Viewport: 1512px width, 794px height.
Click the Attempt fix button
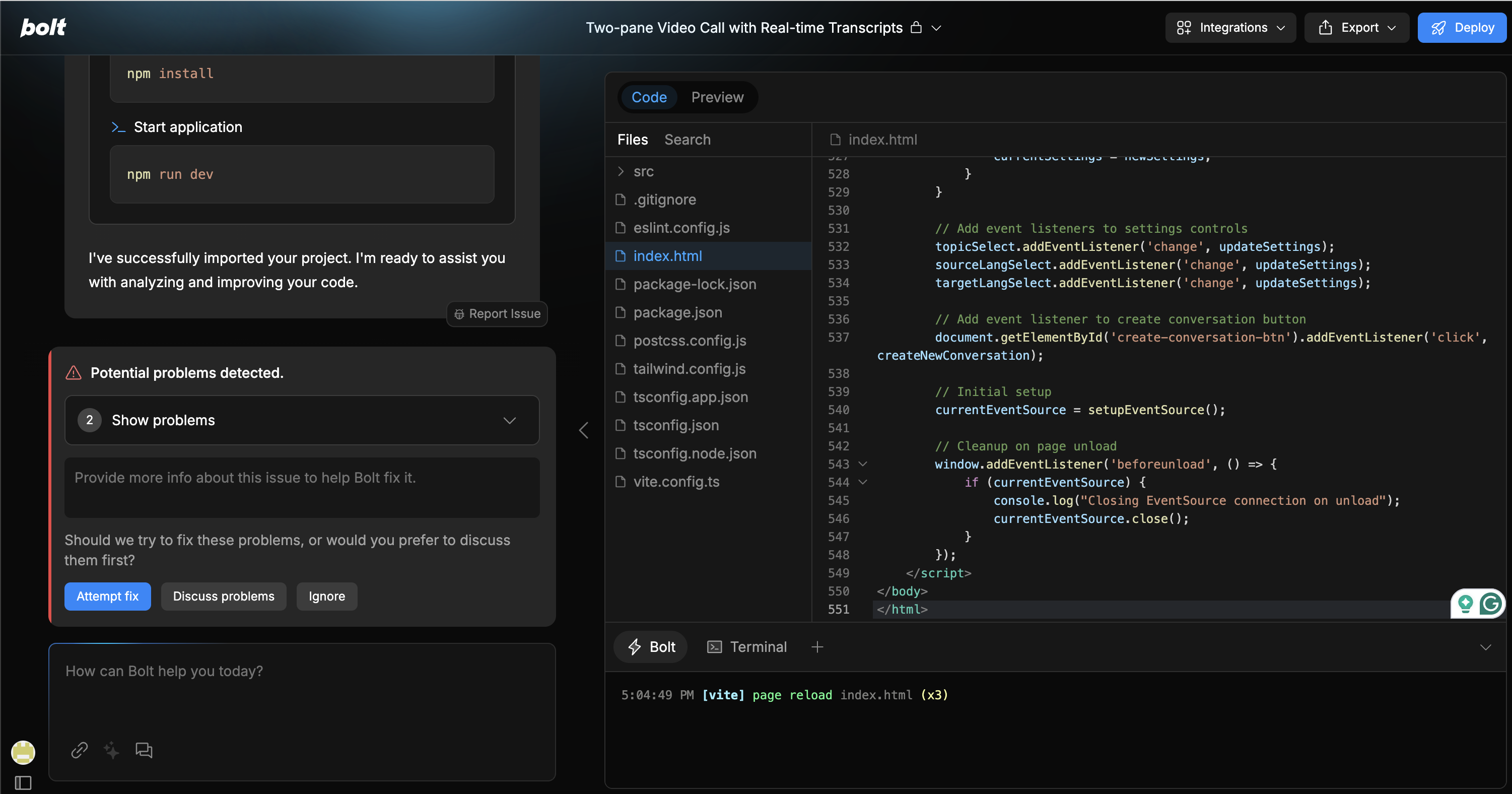point(107,596)
